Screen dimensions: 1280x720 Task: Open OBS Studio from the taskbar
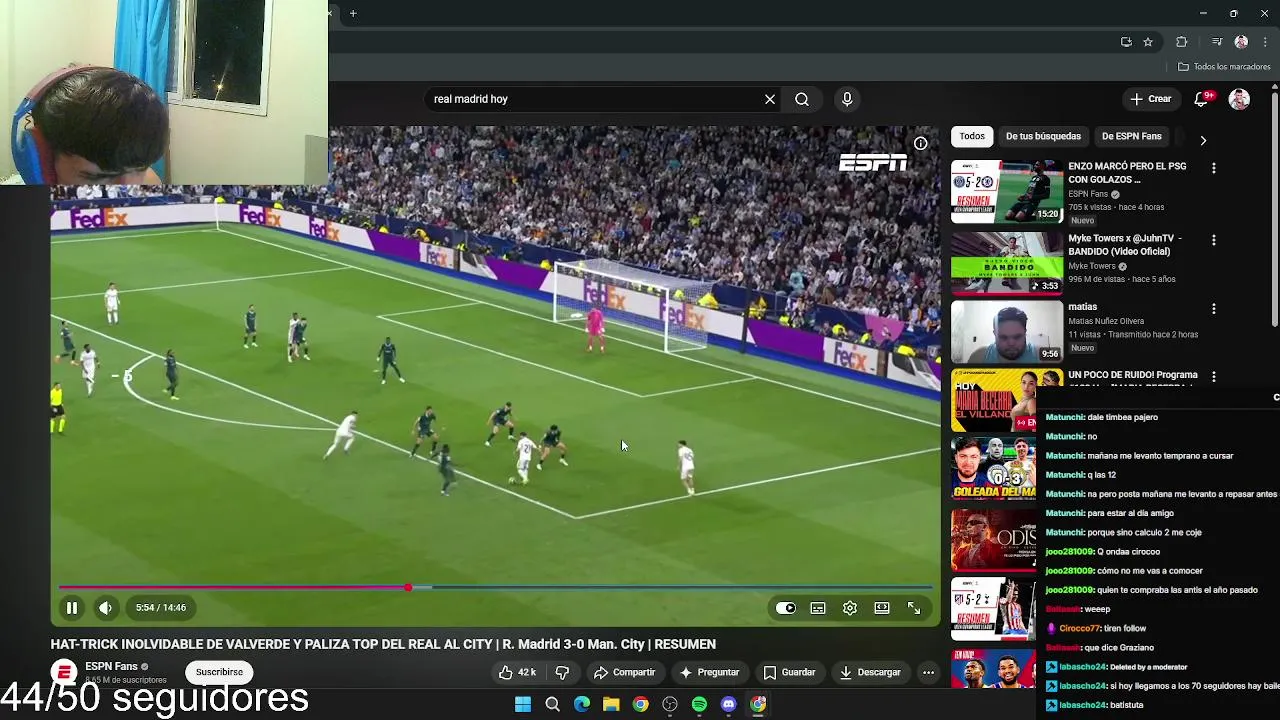(x=670, y=704)
